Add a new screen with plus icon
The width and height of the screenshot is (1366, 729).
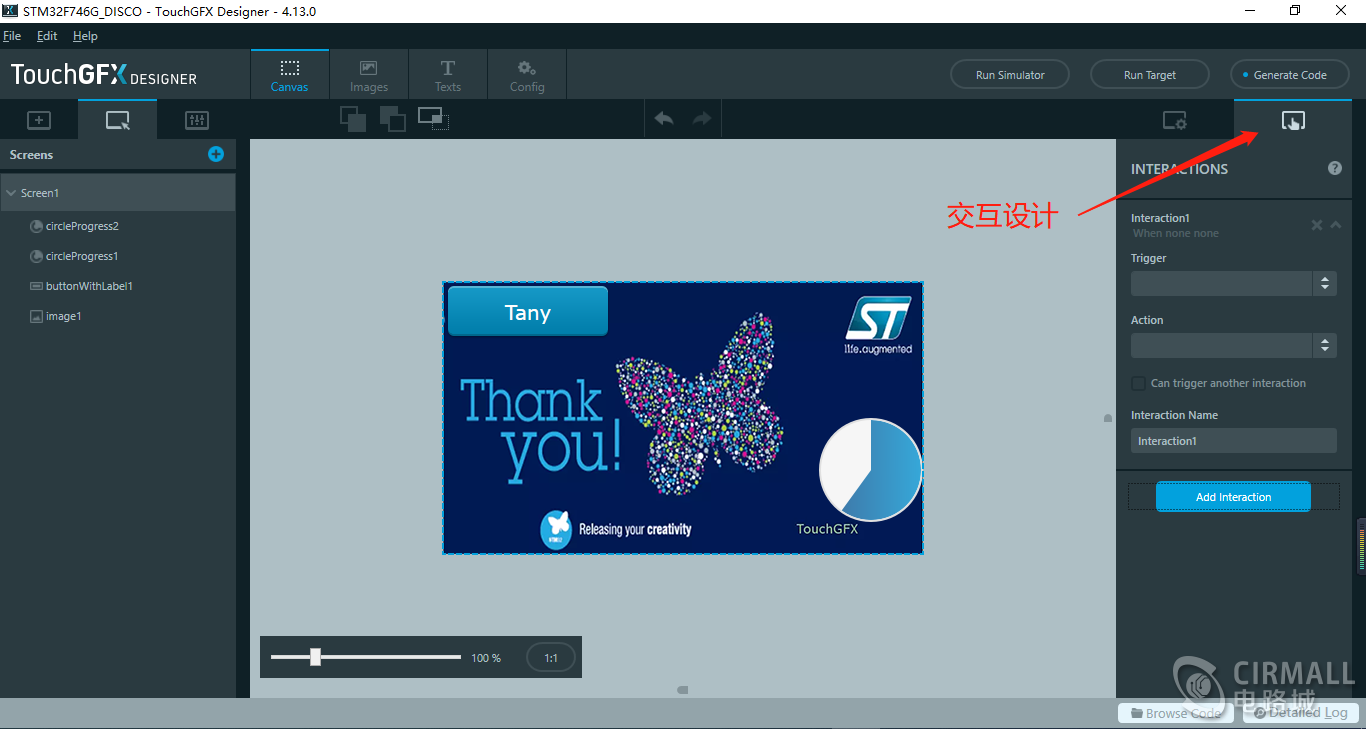216,154
